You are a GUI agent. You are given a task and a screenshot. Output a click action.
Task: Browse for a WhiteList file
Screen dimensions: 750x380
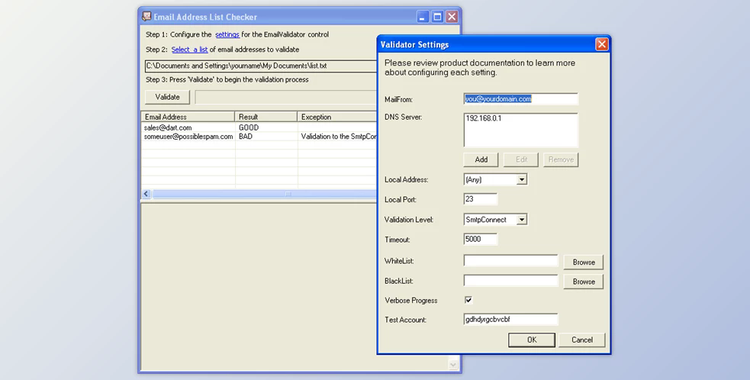(584, 262)
